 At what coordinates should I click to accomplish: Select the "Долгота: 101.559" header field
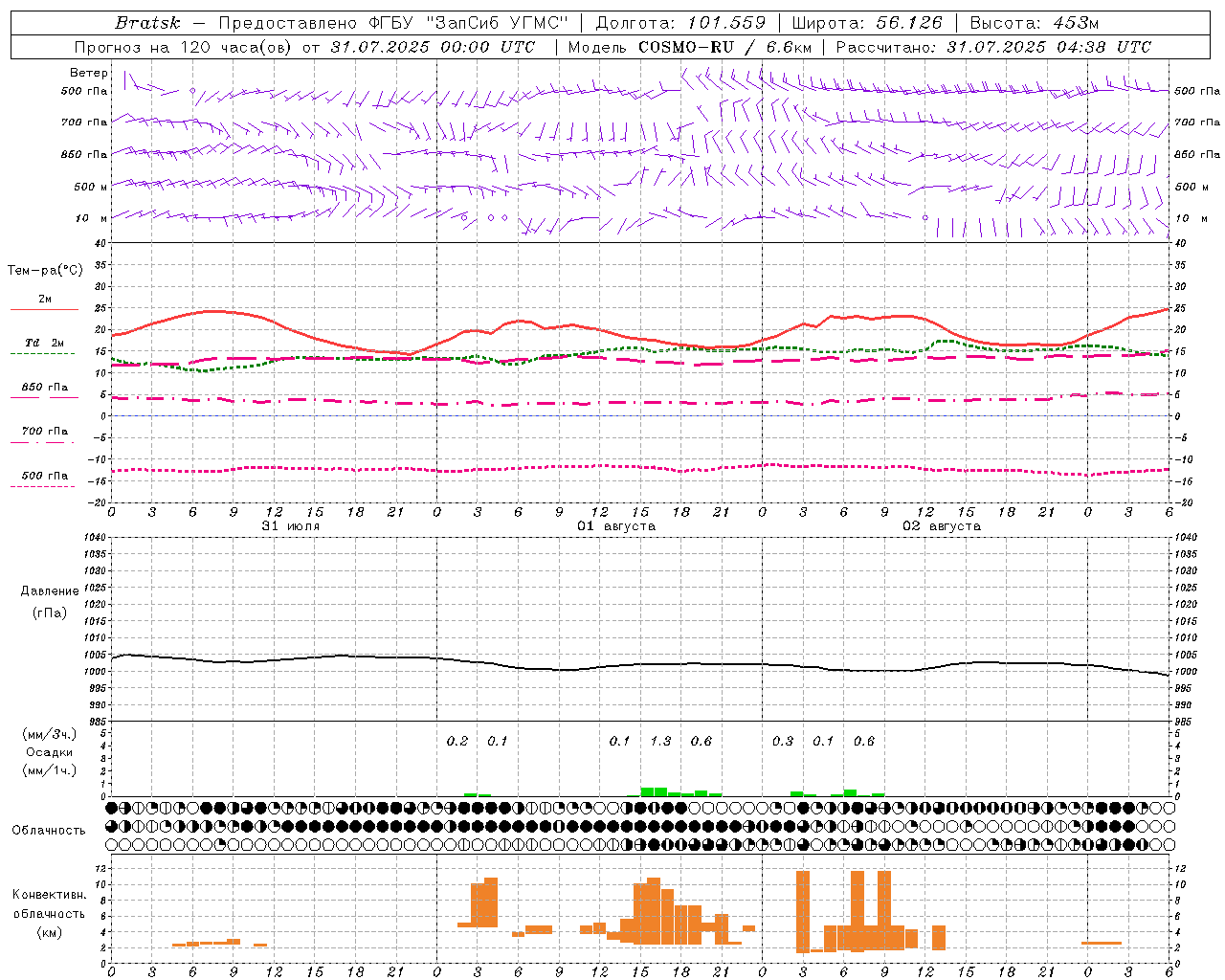pos(680,23)
